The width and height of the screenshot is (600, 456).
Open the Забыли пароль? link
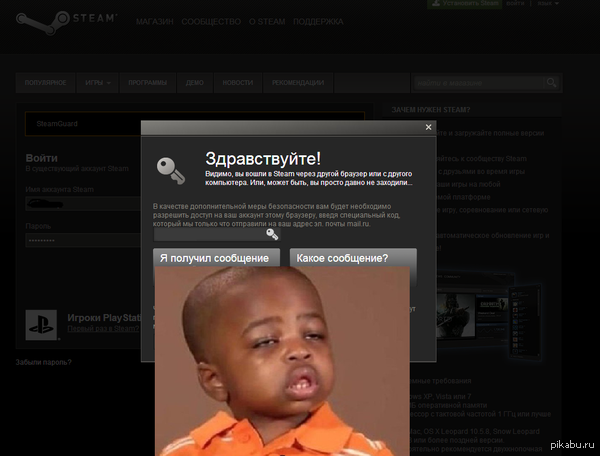(x=44, y=362)
